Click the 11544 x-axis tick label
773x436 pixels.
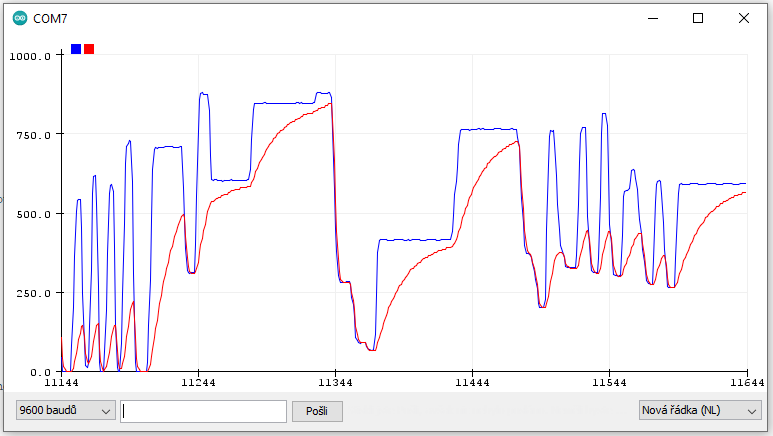click(x=609, y=383)
